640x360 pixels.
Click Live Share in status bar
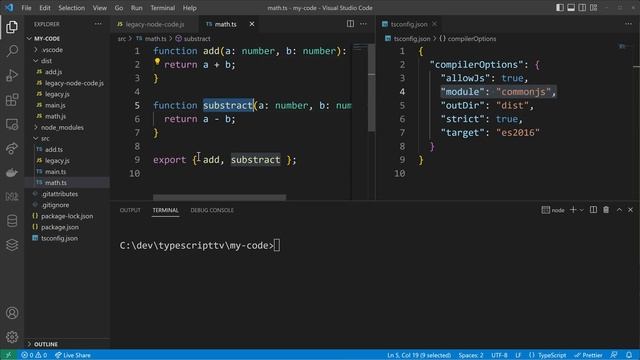[73, 355]
